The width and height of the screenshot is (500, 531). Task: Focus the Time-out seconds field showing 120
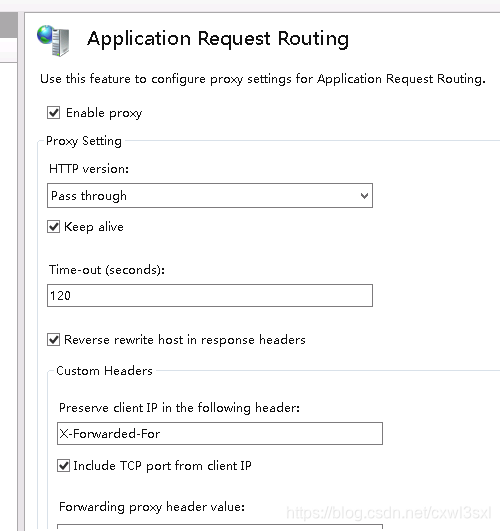click(x=210, y=296)
